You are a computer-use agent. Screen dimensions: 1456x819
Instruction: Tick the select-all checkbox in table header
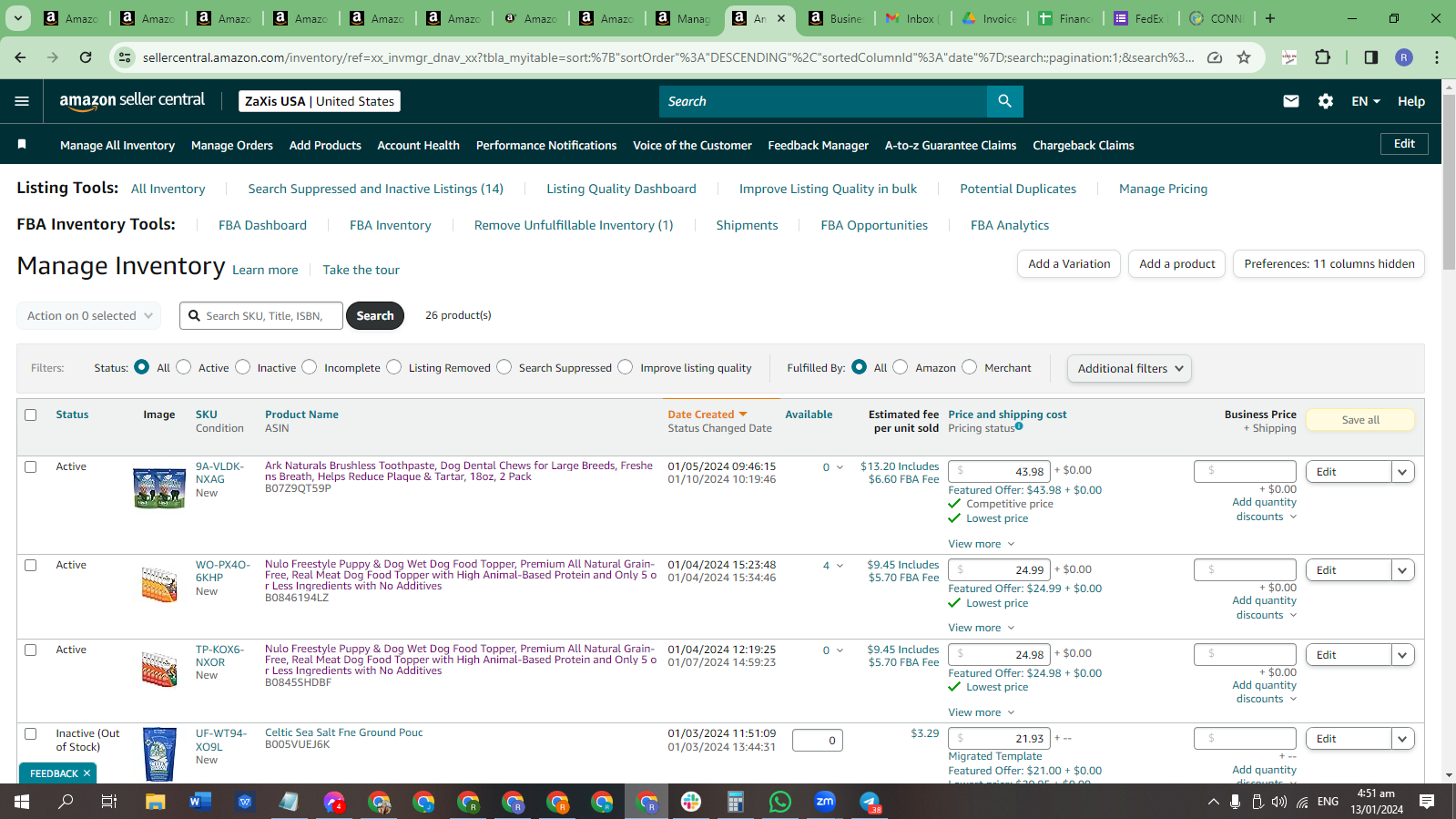[30, 415]
